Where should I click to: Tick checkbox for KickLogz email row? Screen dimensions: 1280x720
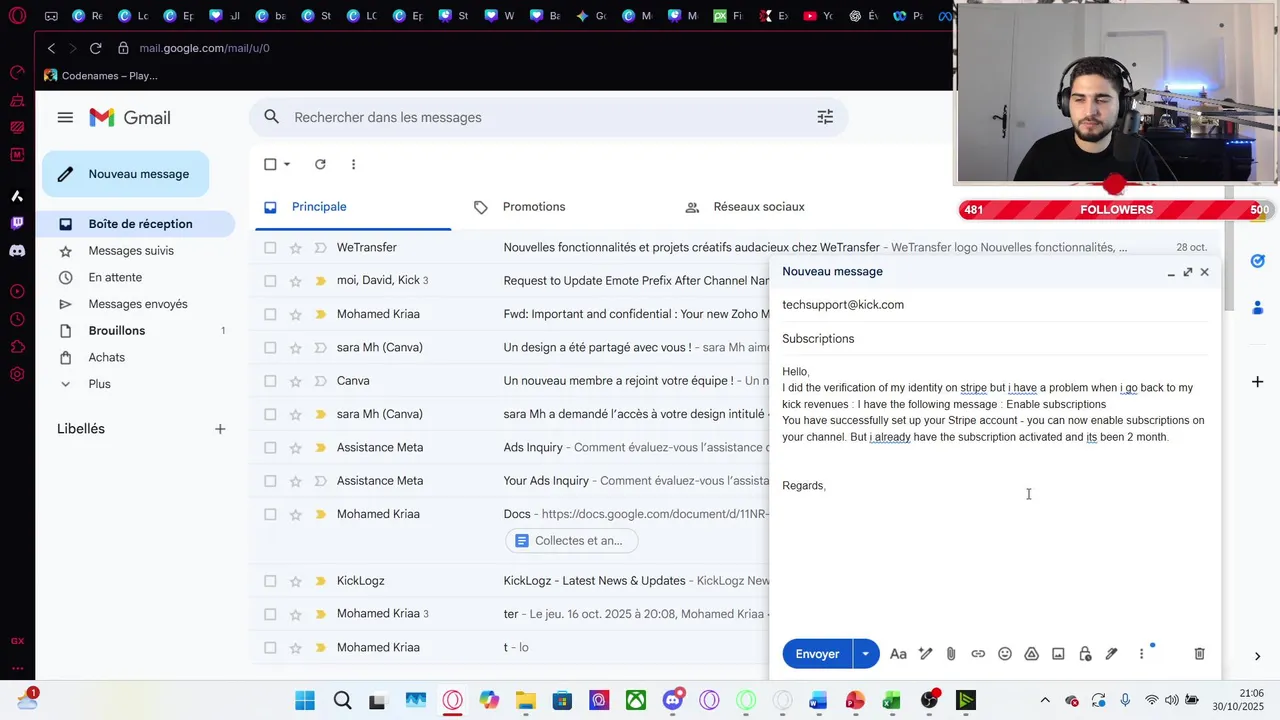point(270,581)
